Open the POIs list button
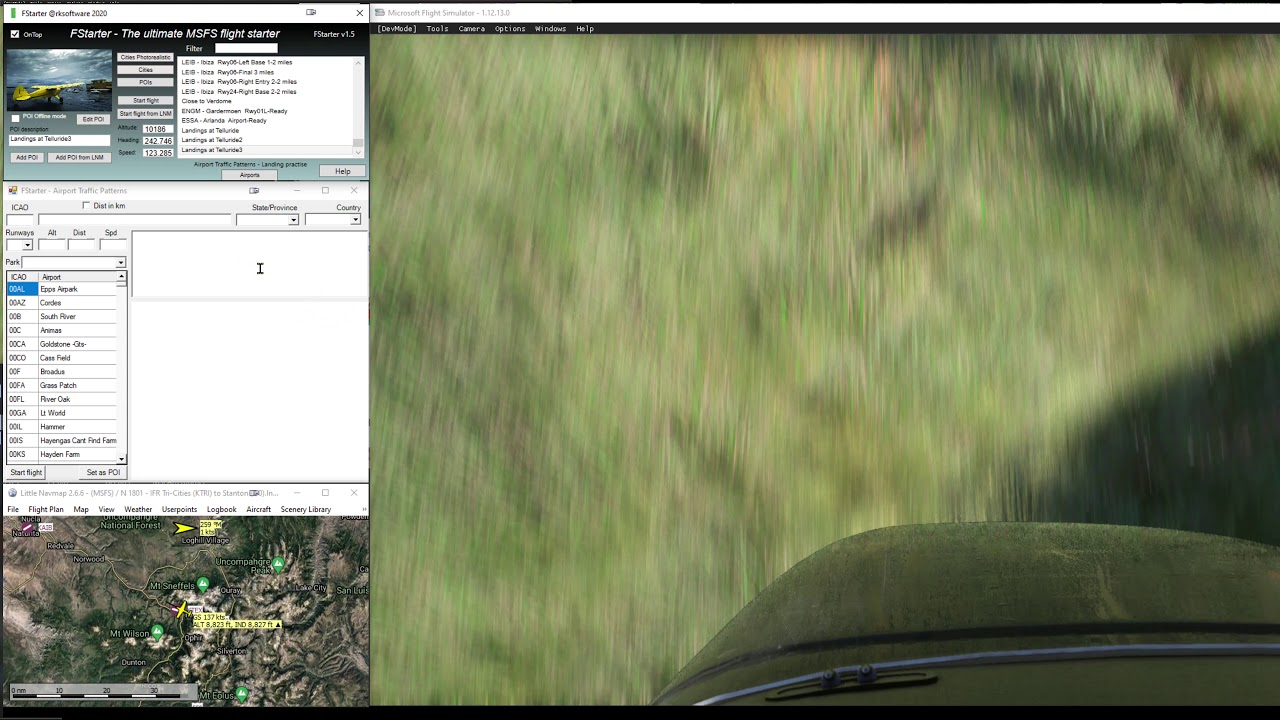 coord(145,82)
